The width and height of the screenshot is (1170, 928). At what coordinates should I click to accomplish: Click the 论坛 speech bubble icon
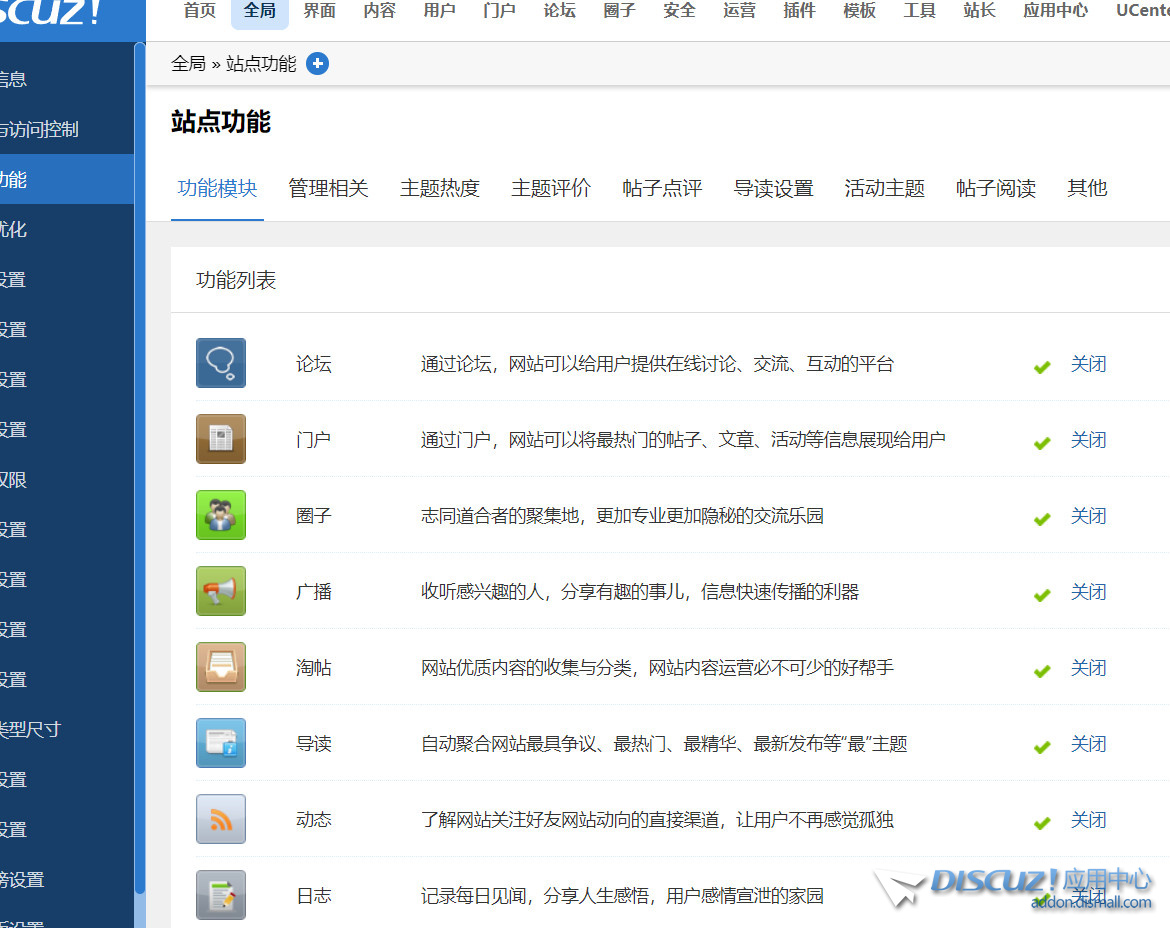click(x=220, y=363)
